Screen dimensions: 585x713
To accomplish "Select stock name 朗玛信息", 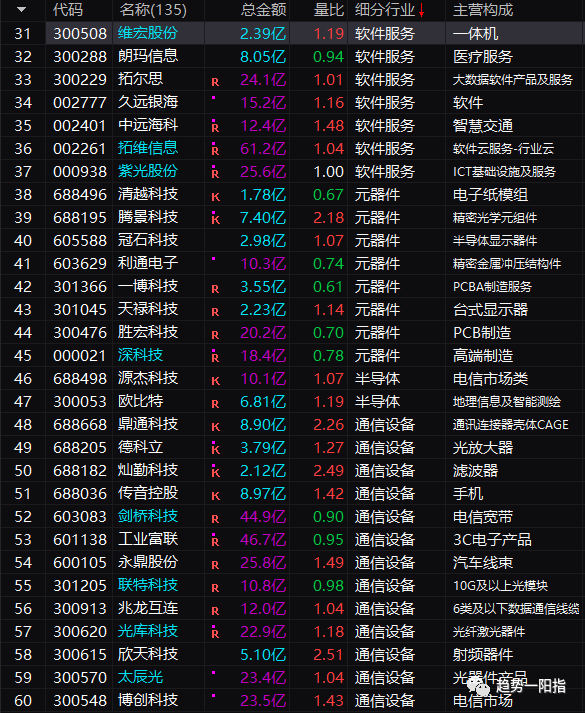I will (148, 56).
